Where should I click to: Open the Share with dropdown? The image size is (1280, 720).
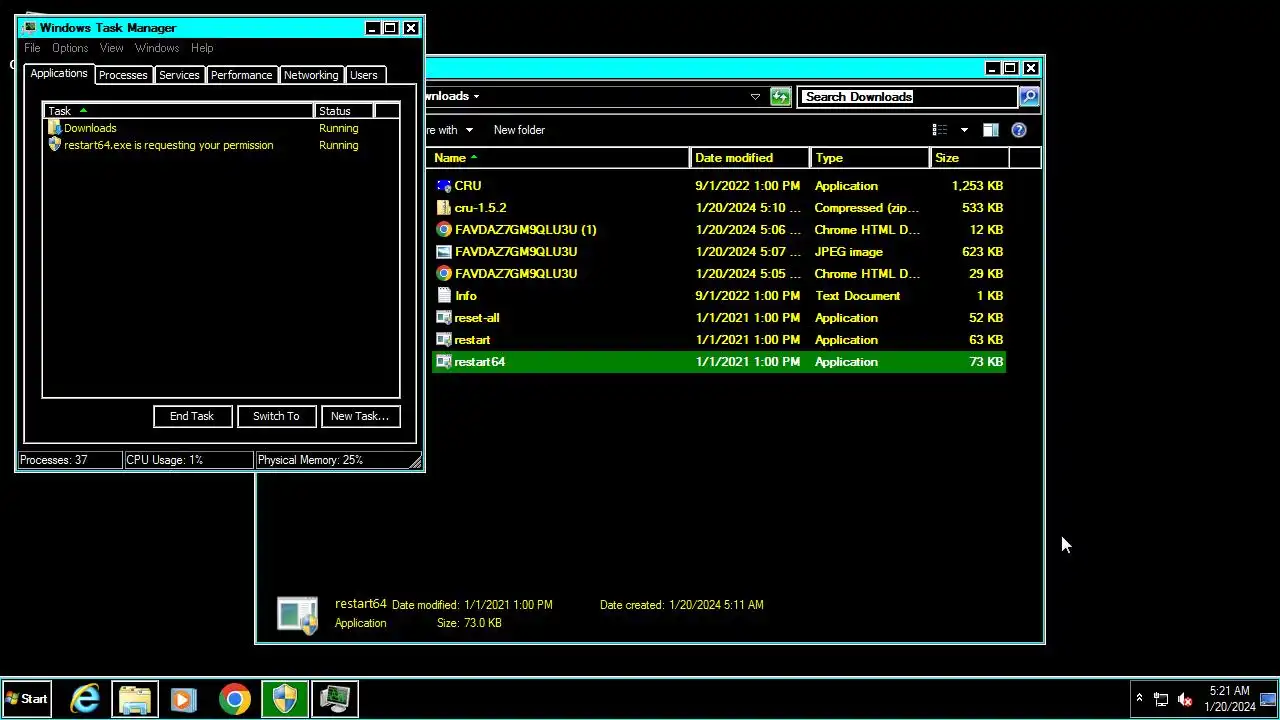pyautogui.click(x=449, y=130)
